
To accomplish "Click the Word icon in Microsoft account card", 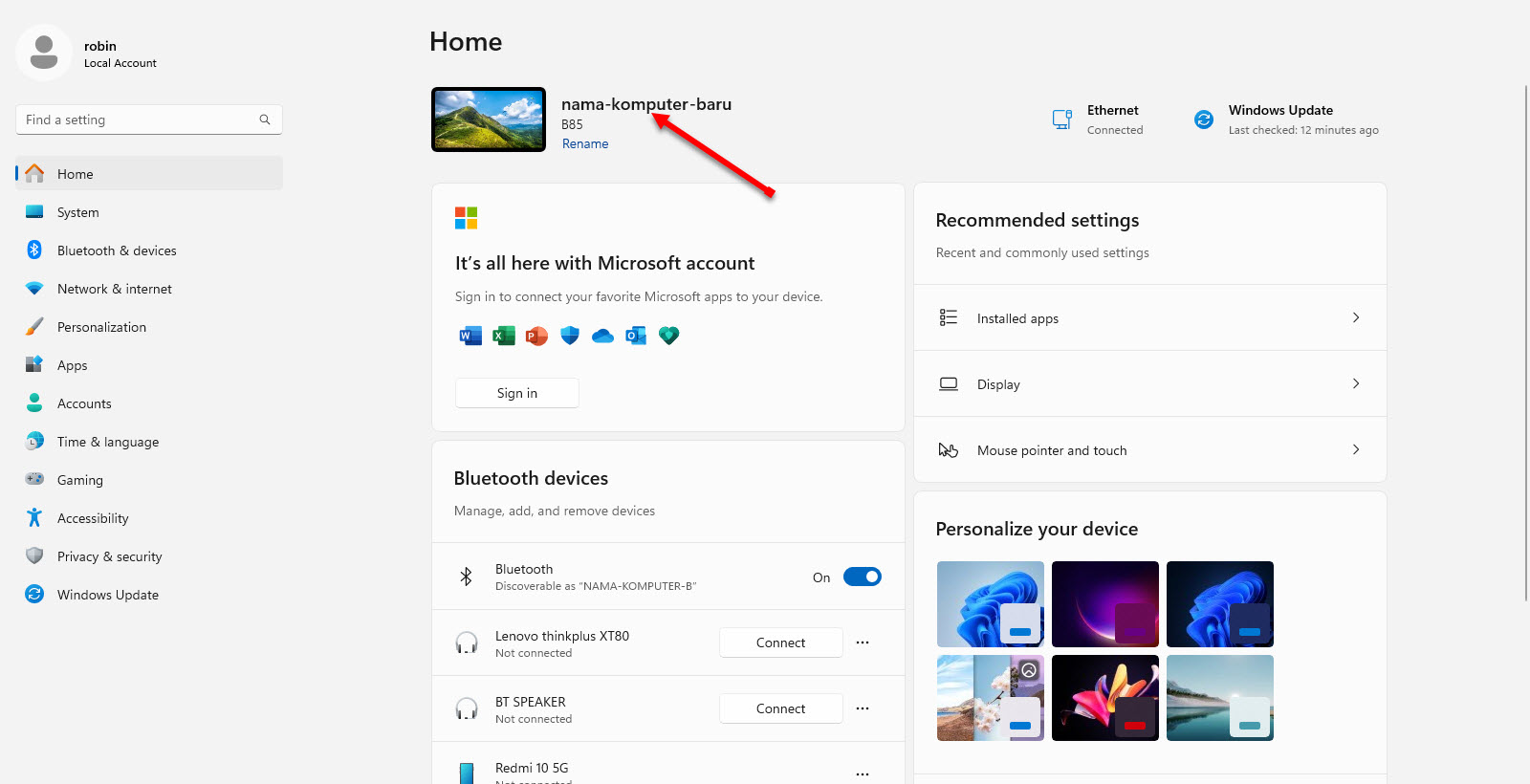I will [470, 336].
